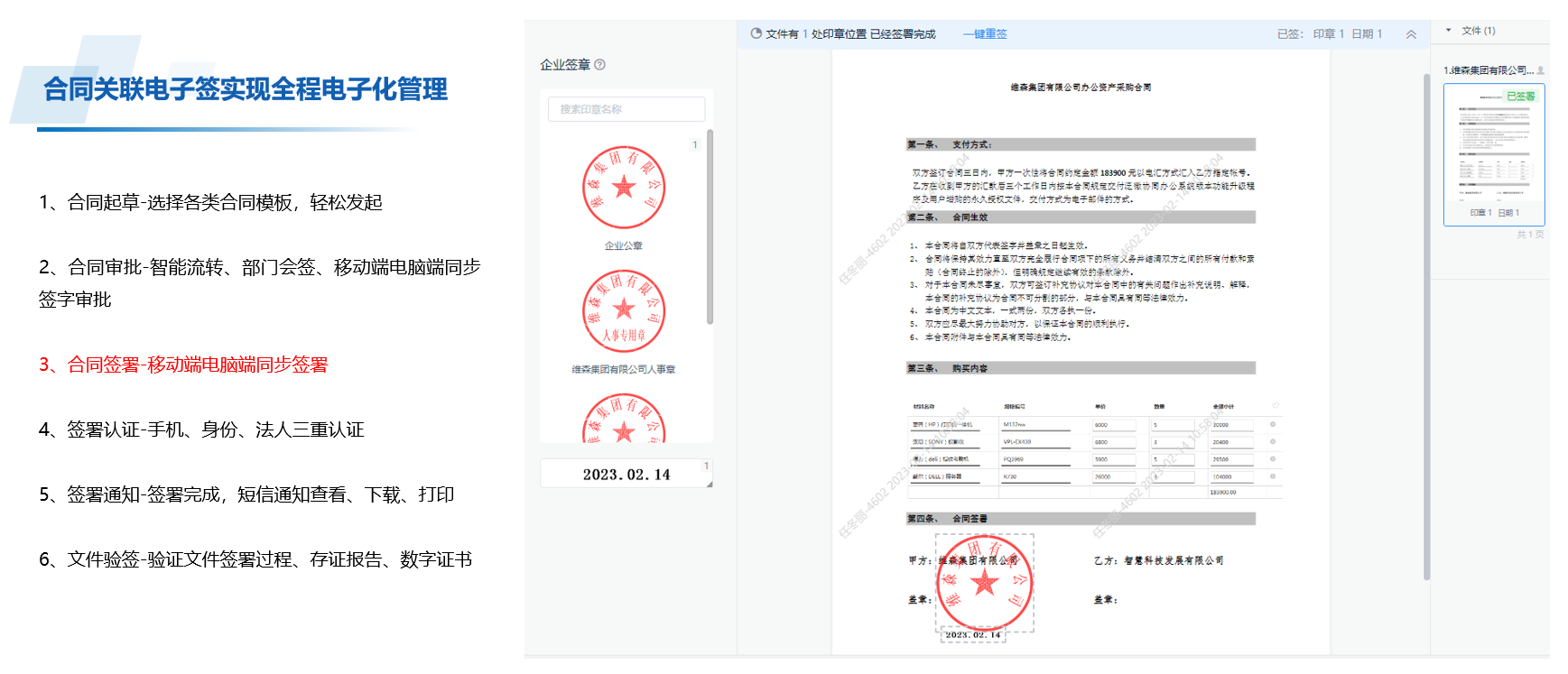Click 乙方:智慧科技发展有限公司 text
This screenshot has width=1568, height=674.
[x=1159, y=560]
